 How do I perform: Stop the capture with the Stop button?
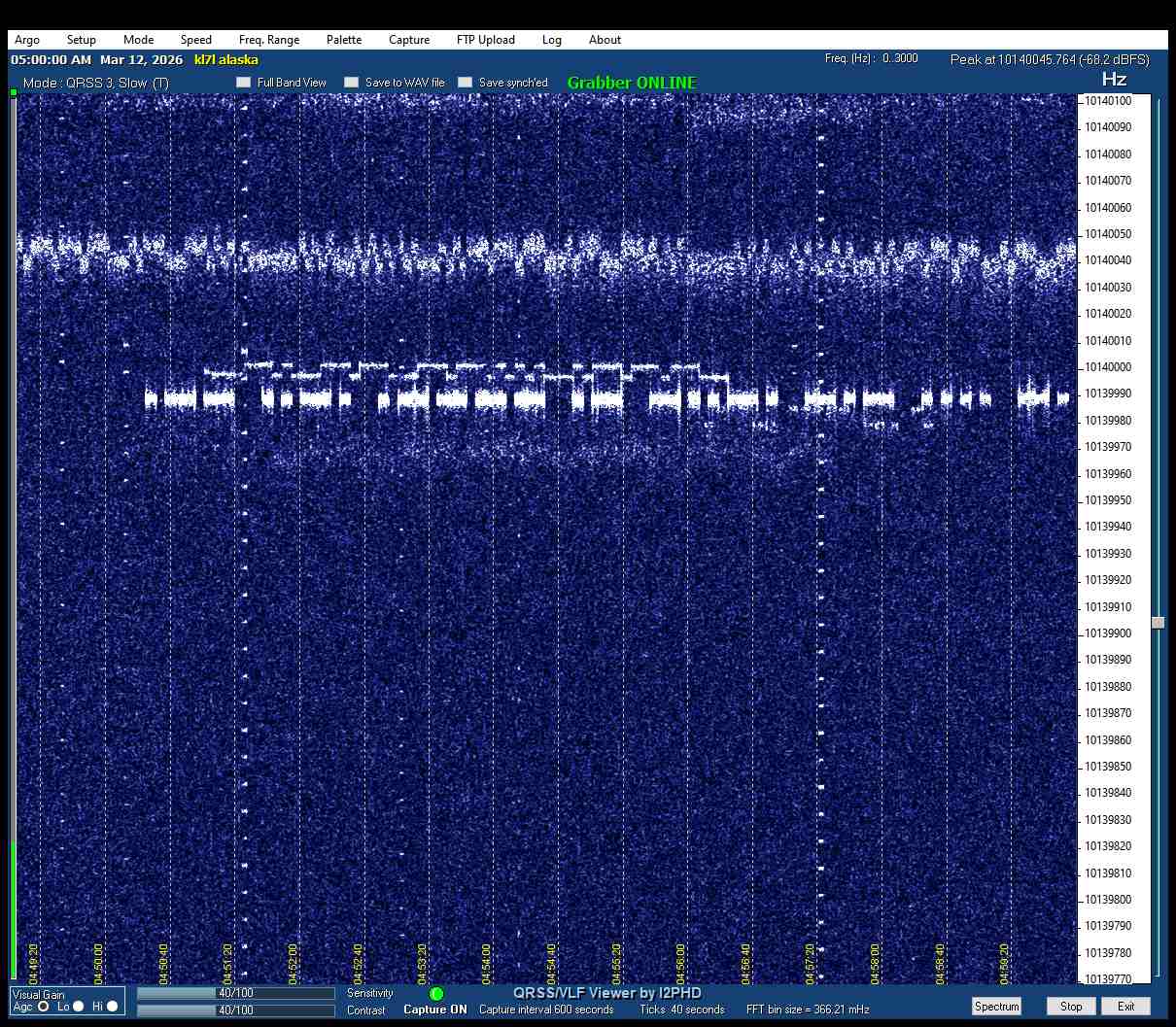(x=1071, y=1007)
